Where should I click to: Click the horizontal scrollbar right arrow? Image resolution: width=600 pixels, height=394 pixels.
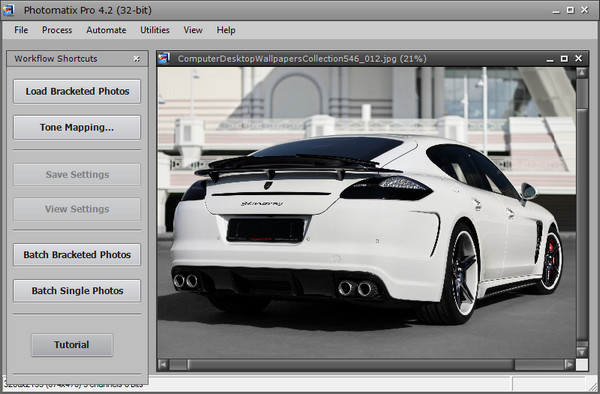569,365
